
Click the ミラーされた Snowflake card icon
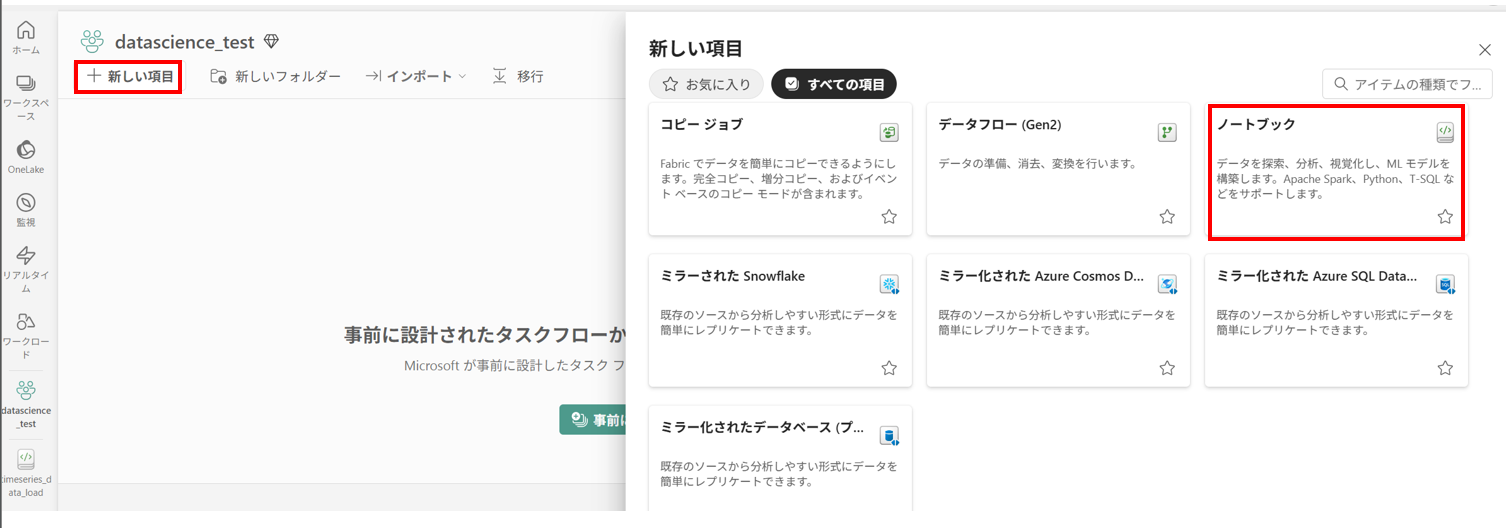point(888,284)
